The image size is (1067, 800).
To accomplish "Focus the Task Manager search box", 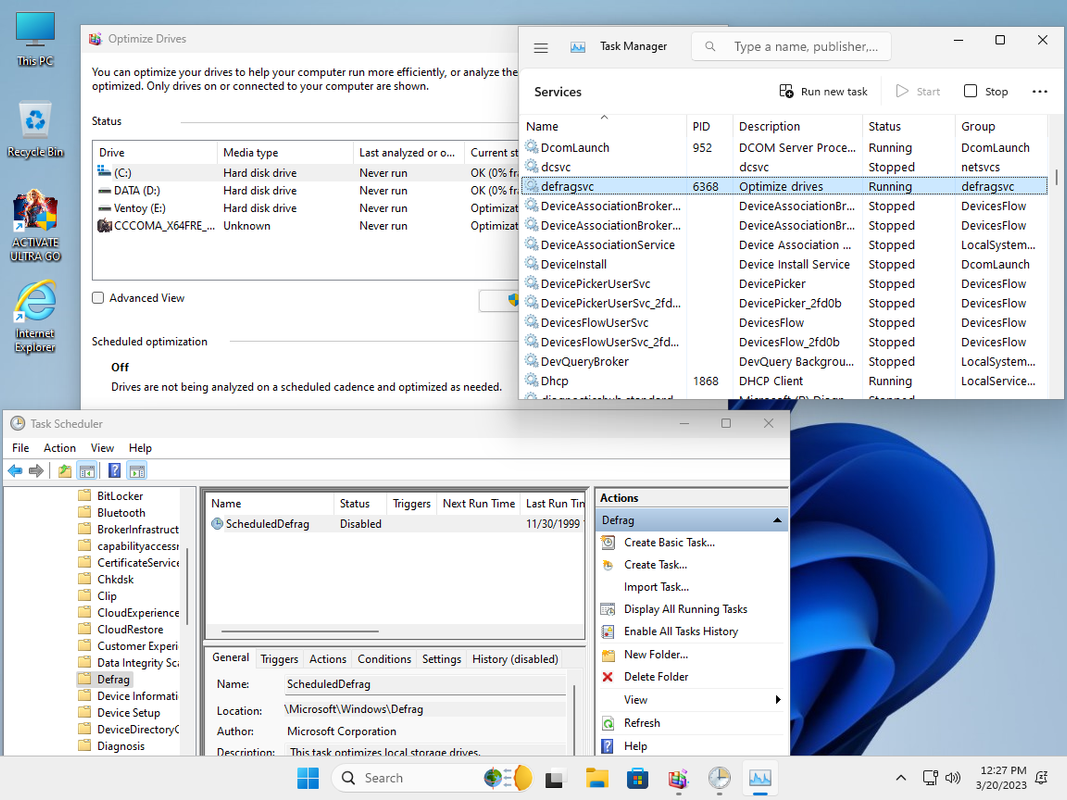I will (791, 46).
